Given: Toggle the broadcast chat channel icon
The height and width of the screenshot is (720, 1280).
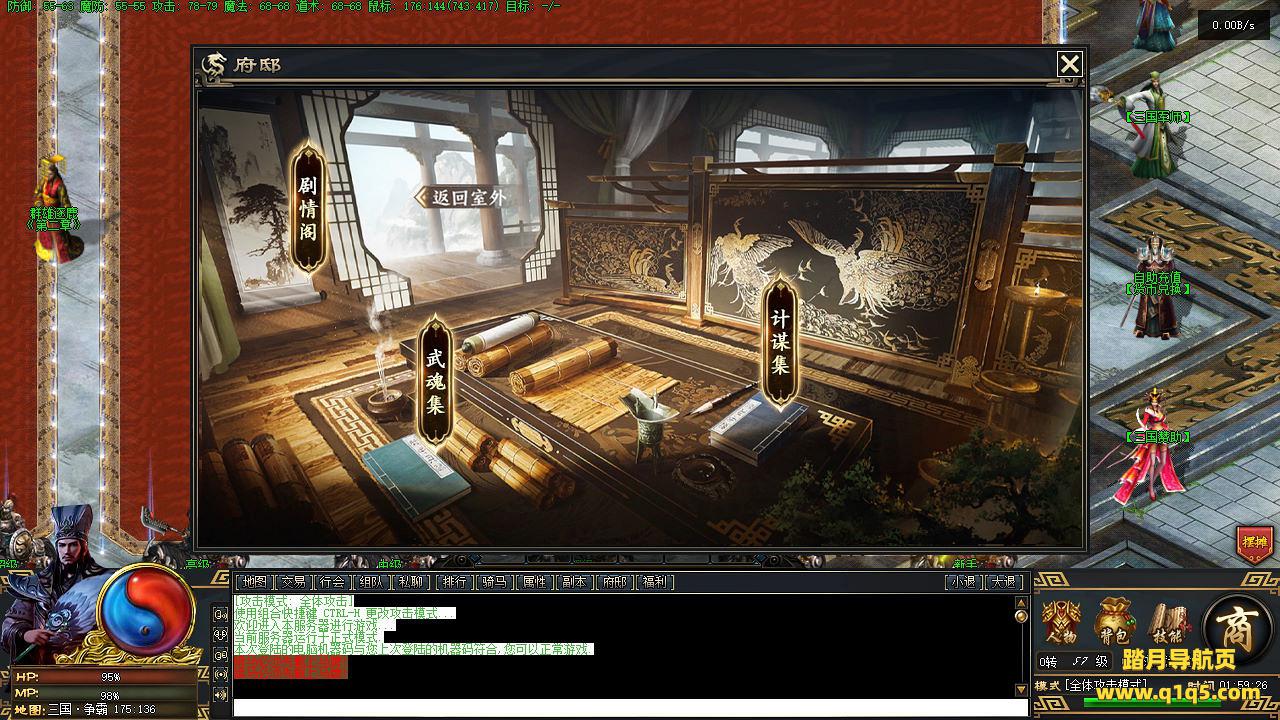Looking at the screenshot, I should (x=221, y=675).
